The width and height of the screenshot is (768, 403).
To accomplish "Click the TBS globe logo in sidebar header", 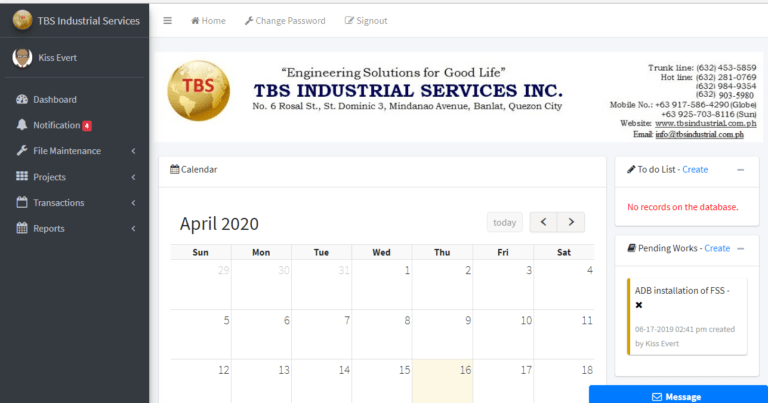I will click(21, 20).
